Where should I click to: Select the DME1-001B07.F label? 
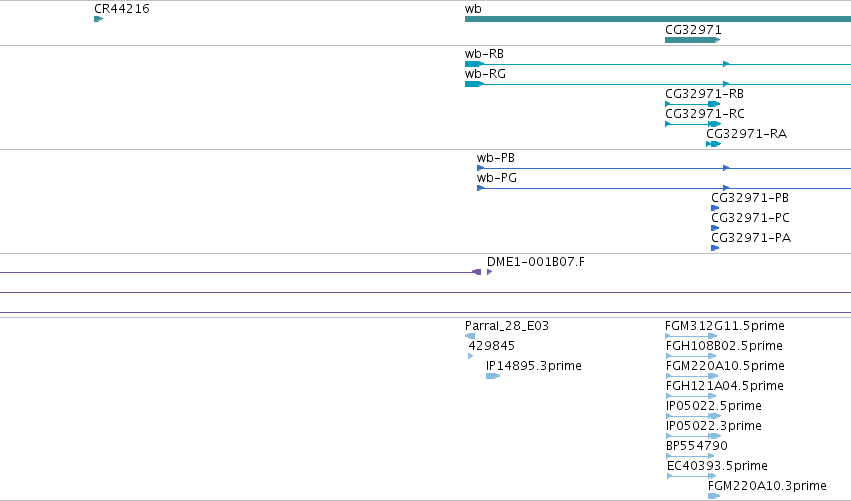536,262
